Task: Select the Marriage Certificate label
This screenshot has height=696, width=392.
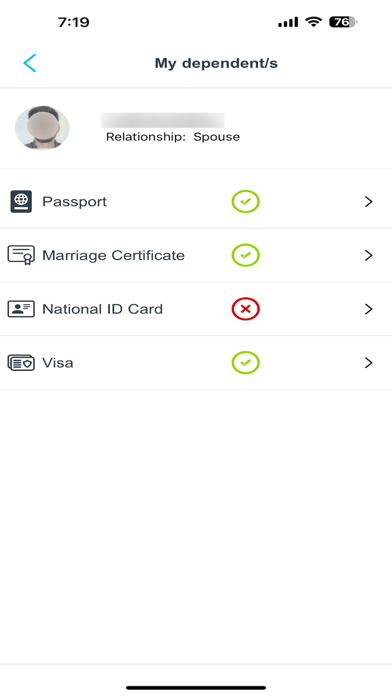Action: [x=113, y=255]
